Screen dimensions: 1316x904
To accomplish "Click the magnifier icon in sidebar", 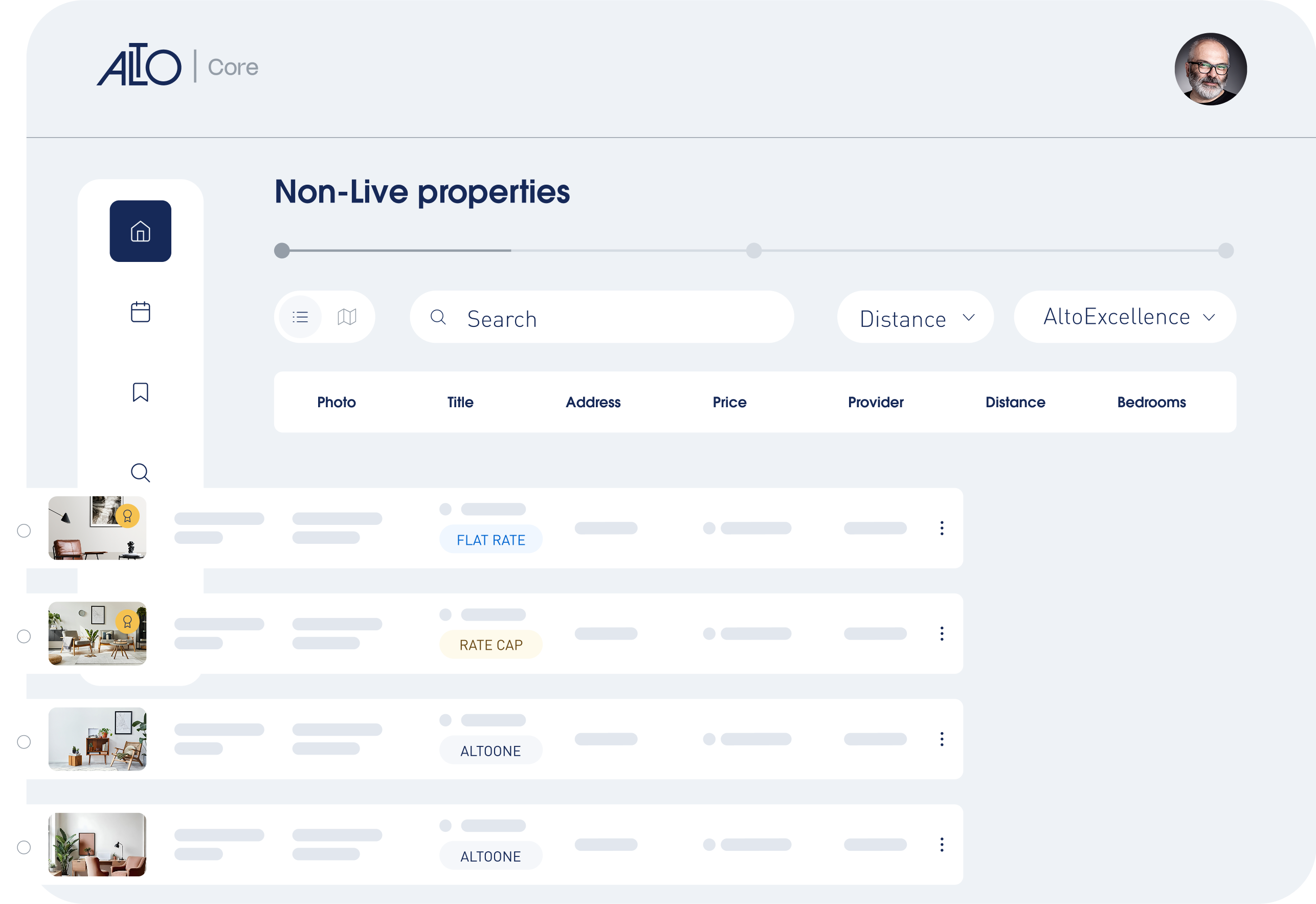I will pos(141,472).
